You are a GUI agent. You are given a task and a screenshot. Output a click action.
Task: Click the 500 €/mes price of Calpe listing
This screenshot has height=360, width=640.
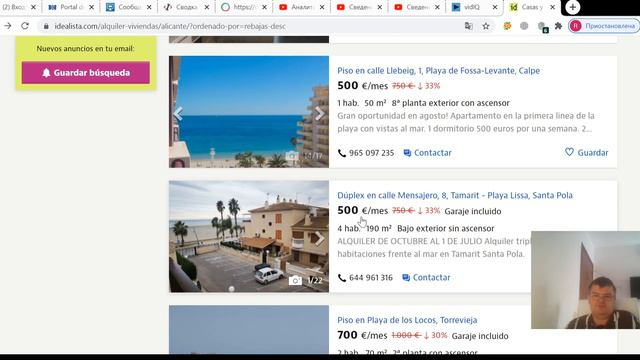[x=362, y=86]
